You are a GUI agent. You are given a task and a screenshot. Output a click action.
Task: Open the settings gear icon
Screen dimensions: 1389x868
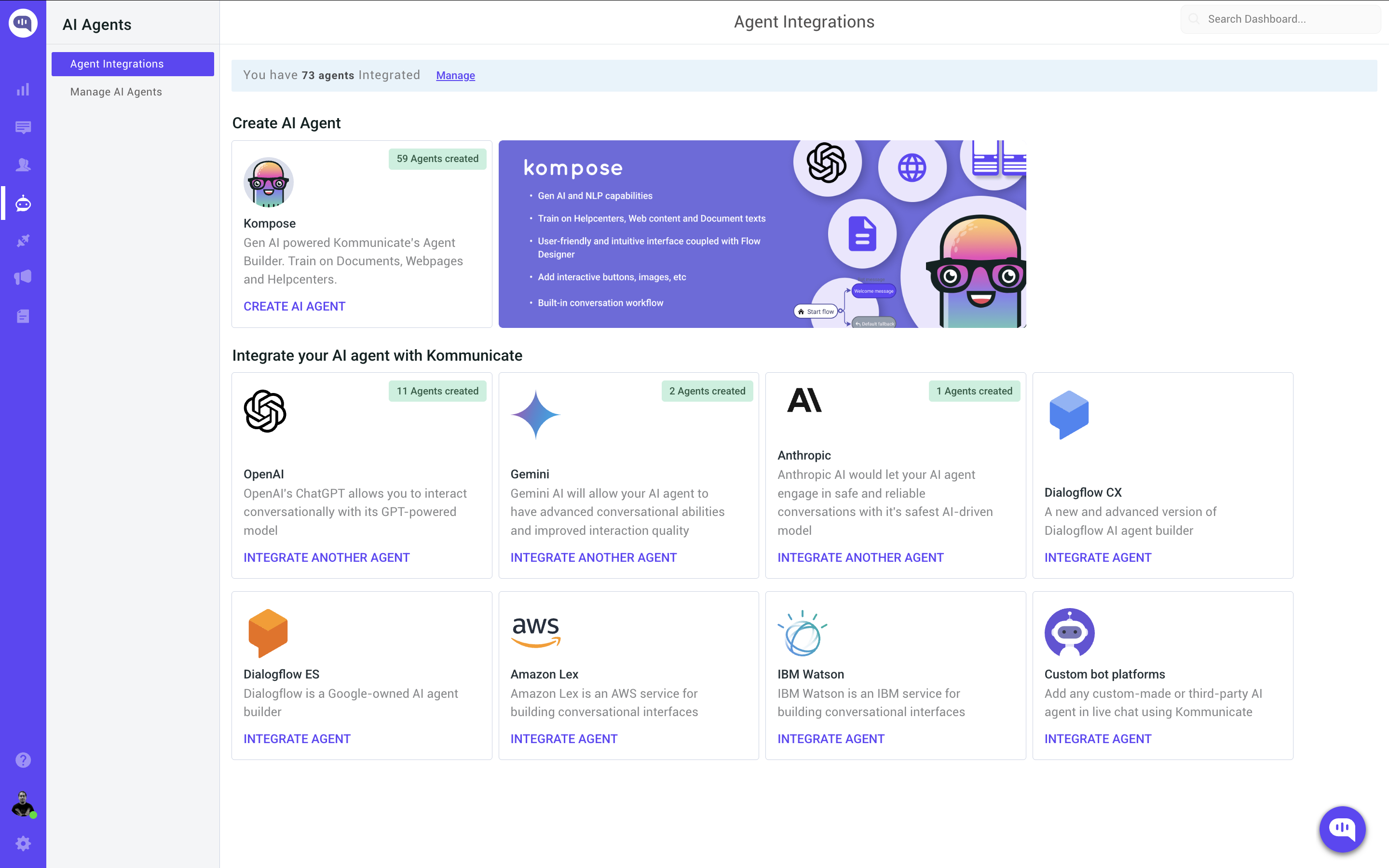[23, 843]
